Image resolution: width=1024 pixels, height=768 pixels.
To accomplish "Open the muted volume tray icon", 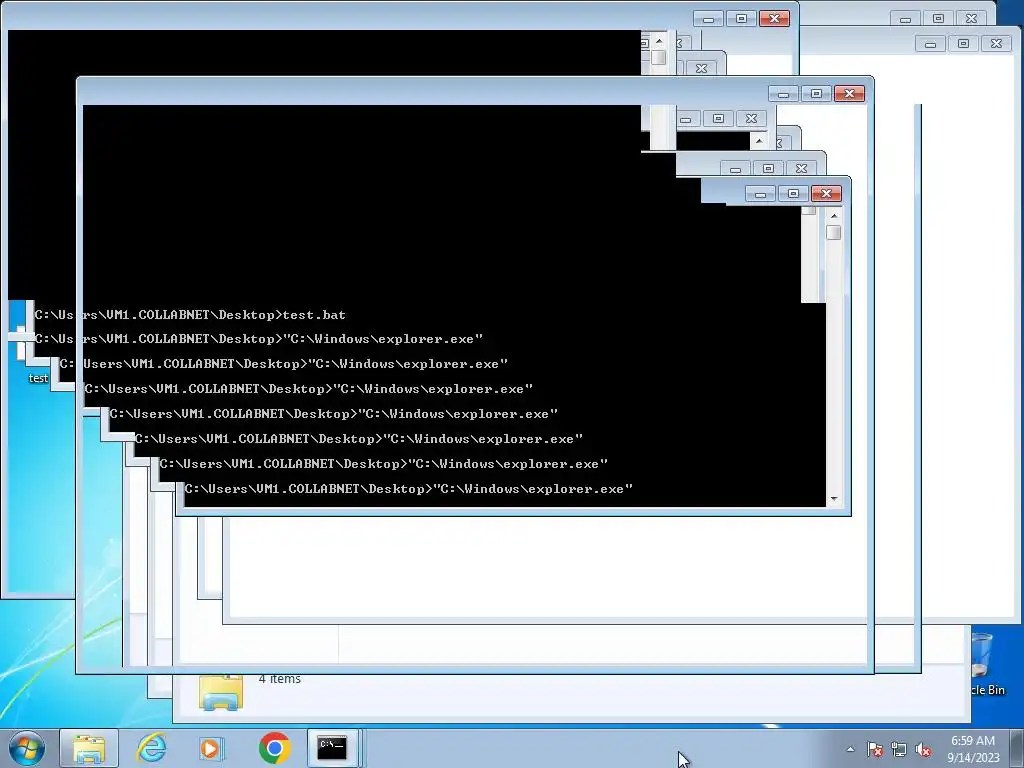I will pos(923,749).
